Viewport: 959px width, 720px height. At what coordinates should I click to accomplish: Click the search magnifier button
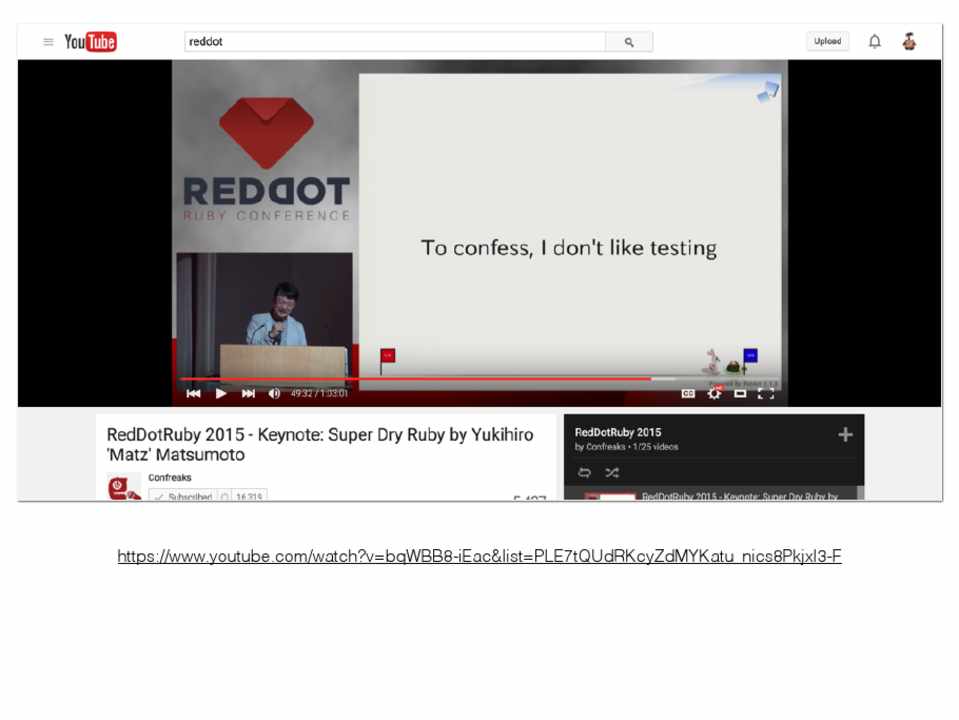(629, 42)
